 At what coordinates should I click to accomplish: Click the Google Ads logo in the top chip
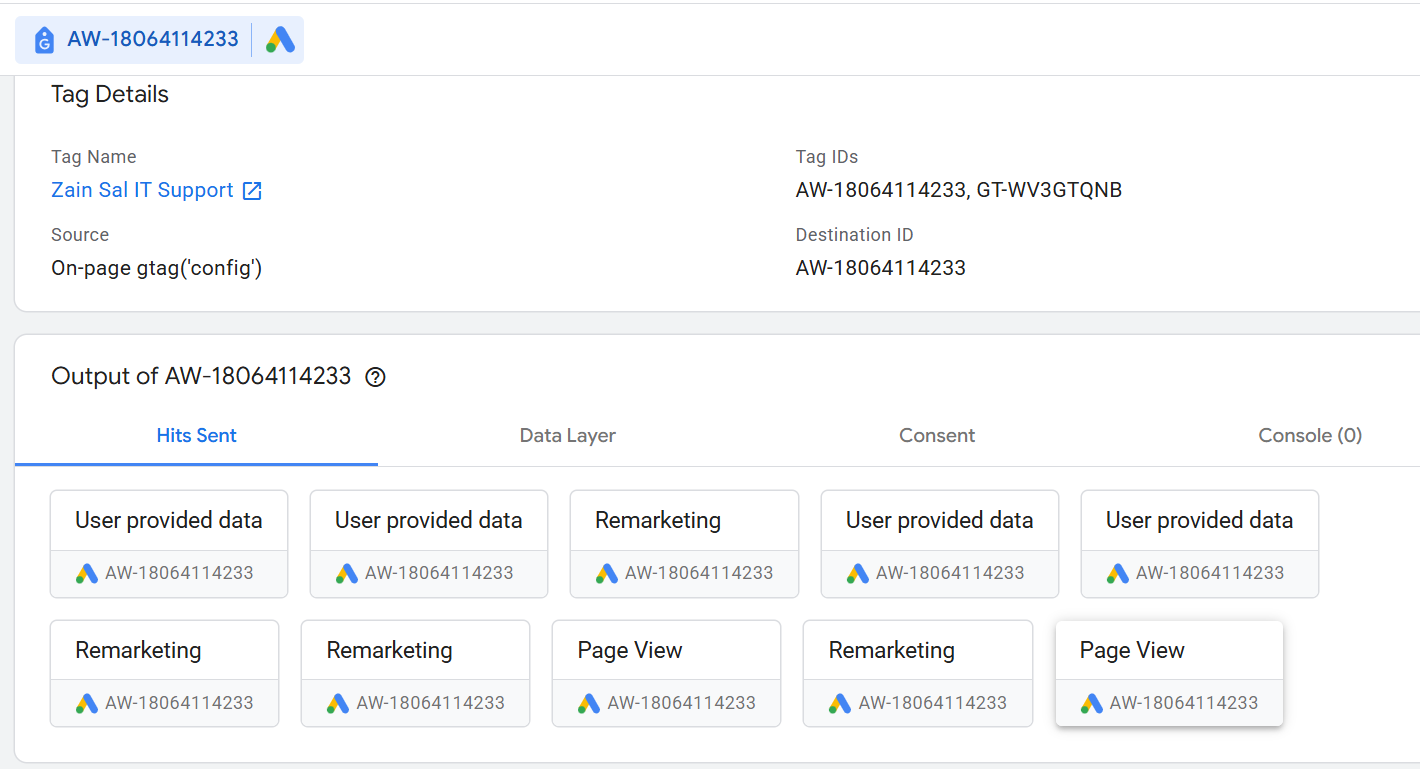coord(280,40)
